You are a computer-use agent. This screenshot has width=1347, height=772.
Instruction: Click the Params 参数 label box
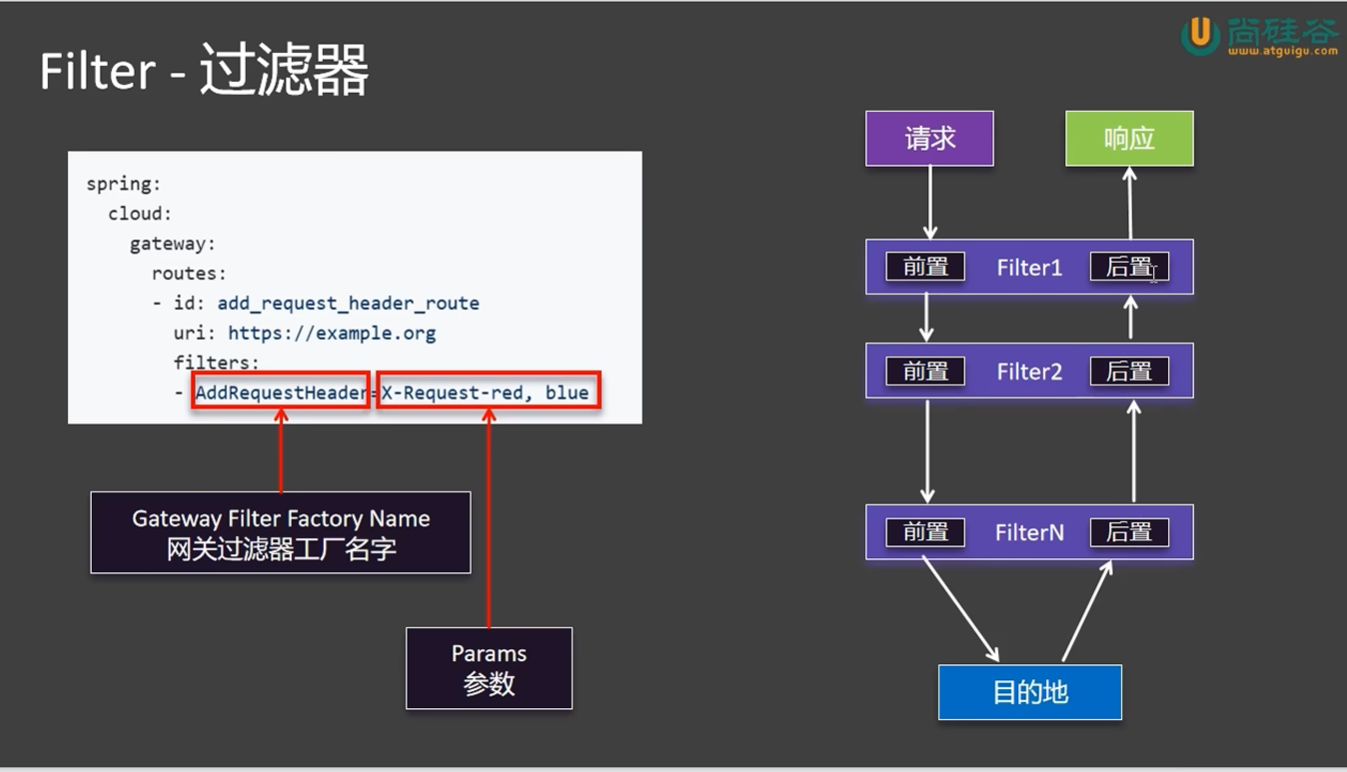(x=488, y=668)
